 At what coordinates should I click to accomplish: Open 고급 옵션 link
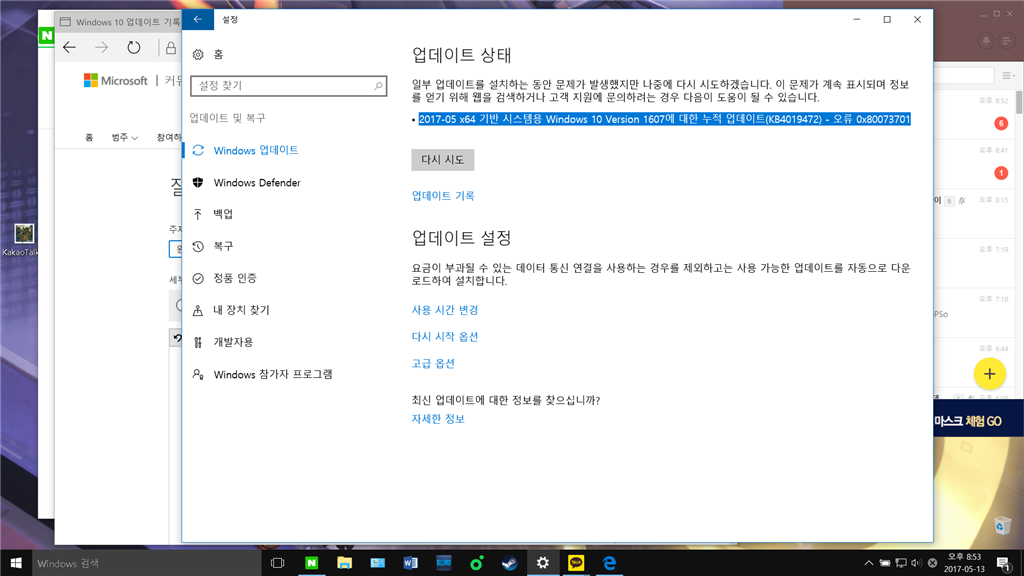coord(433,364)
